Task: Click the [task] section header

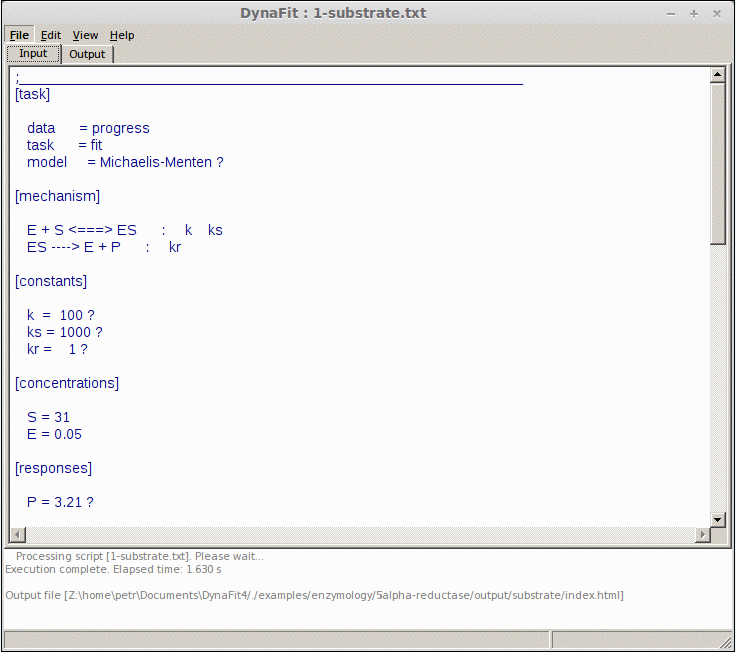Action: click(32, 94)
